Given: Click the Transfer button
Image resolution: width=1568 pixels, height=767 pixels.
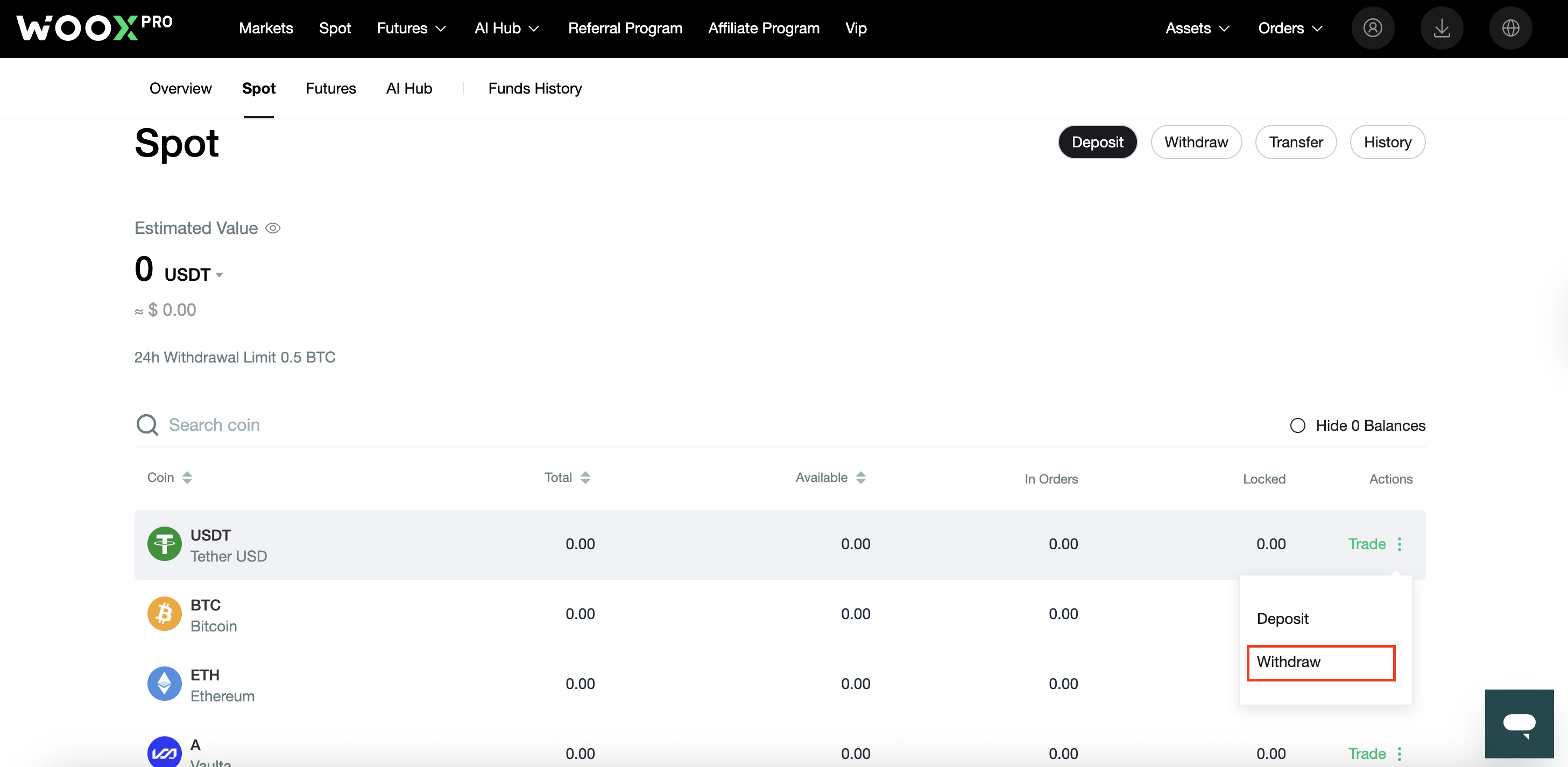Looking at the screenshot, I should [1296, 141].
